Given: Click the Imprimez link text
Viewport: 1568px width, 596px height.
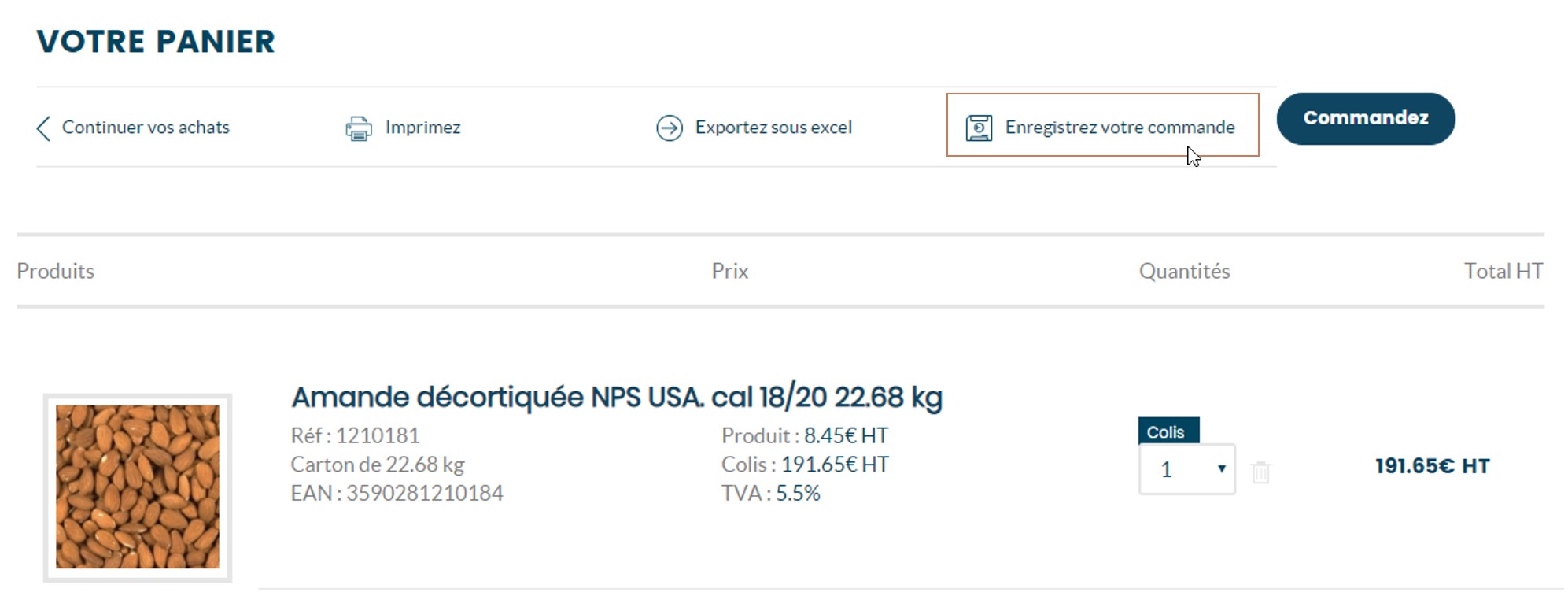Looking at the screenshot, I should tap(422, 128).
